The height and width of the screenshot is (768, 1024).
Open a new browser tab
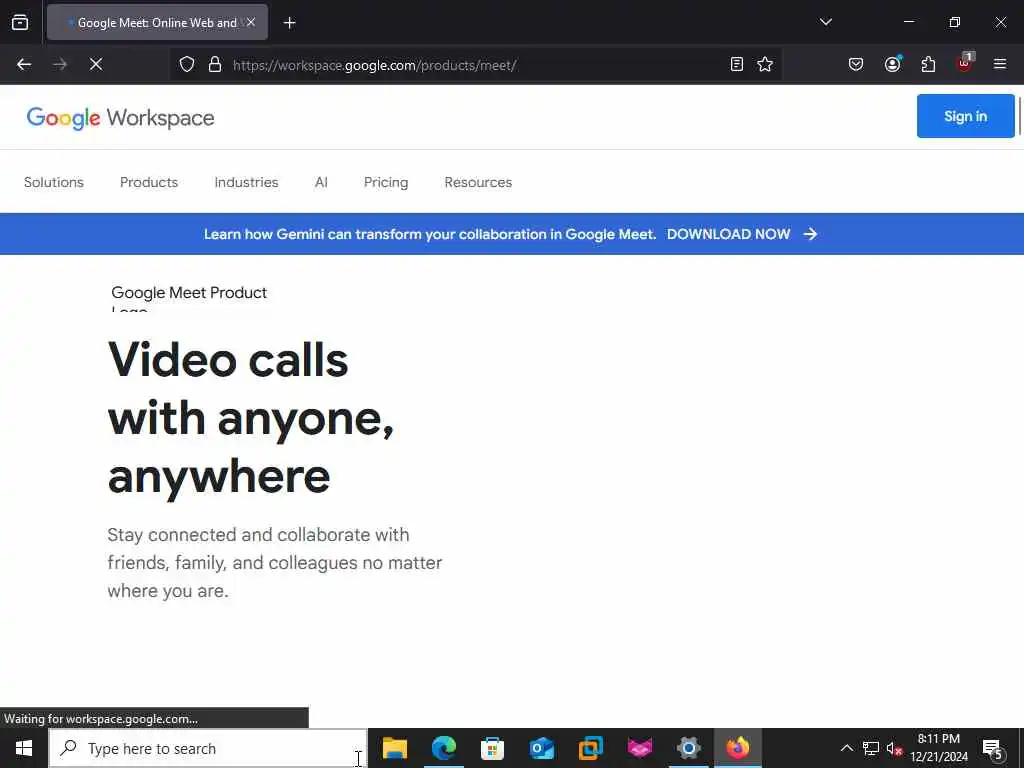click(x=289, y=23)
